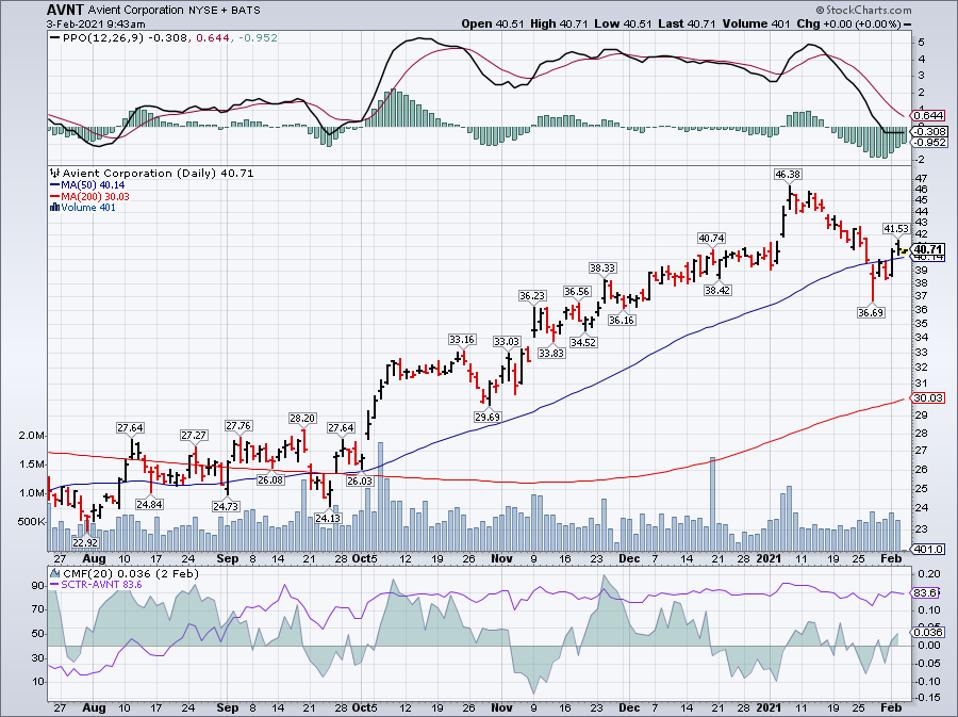Click the green -0.952 histogram value in the PPO legend
This screenshot has height=717, width=958.
[258, 38]
